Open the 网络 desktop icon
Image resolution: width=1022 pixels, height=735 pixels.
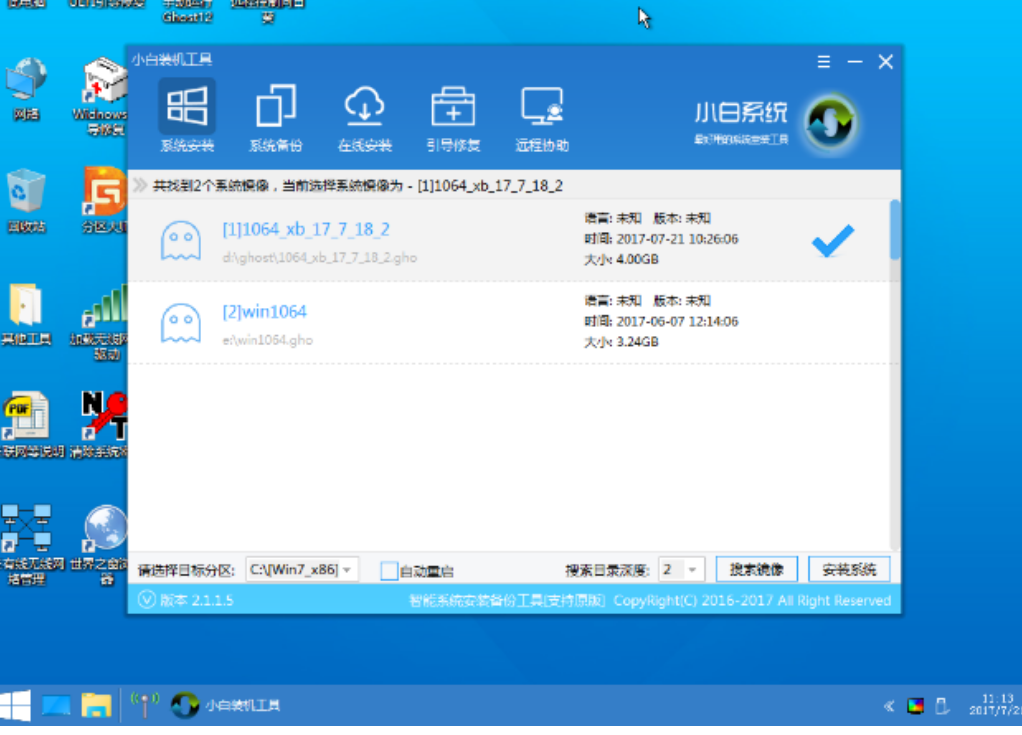26,89
